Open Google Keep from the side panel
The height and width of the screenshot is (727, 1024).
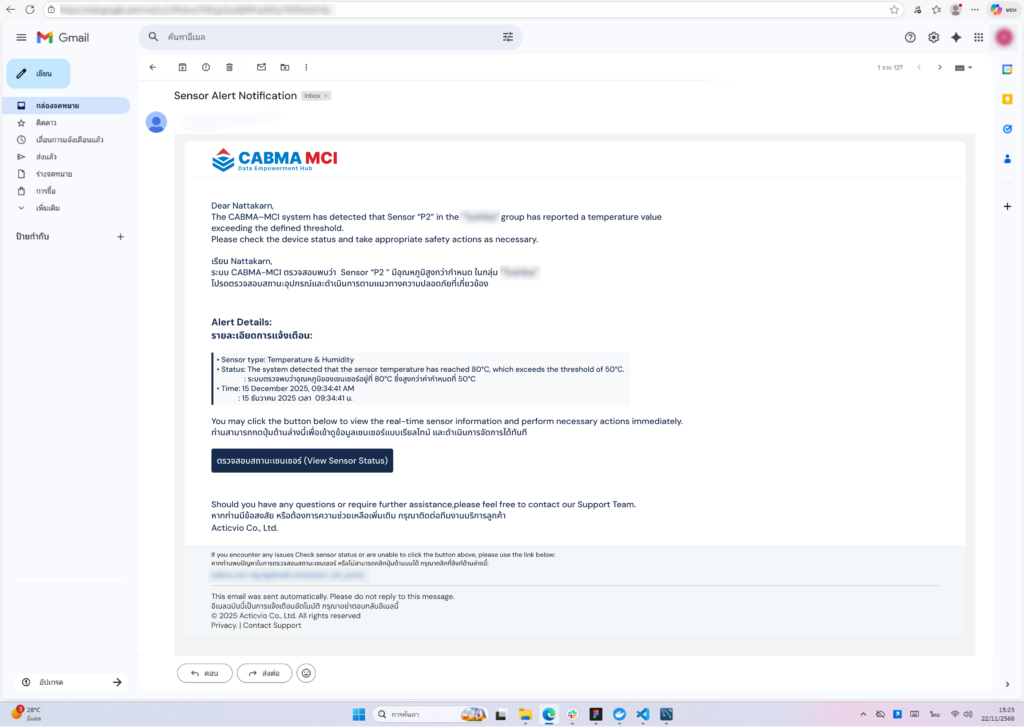tap(1007, 98)
